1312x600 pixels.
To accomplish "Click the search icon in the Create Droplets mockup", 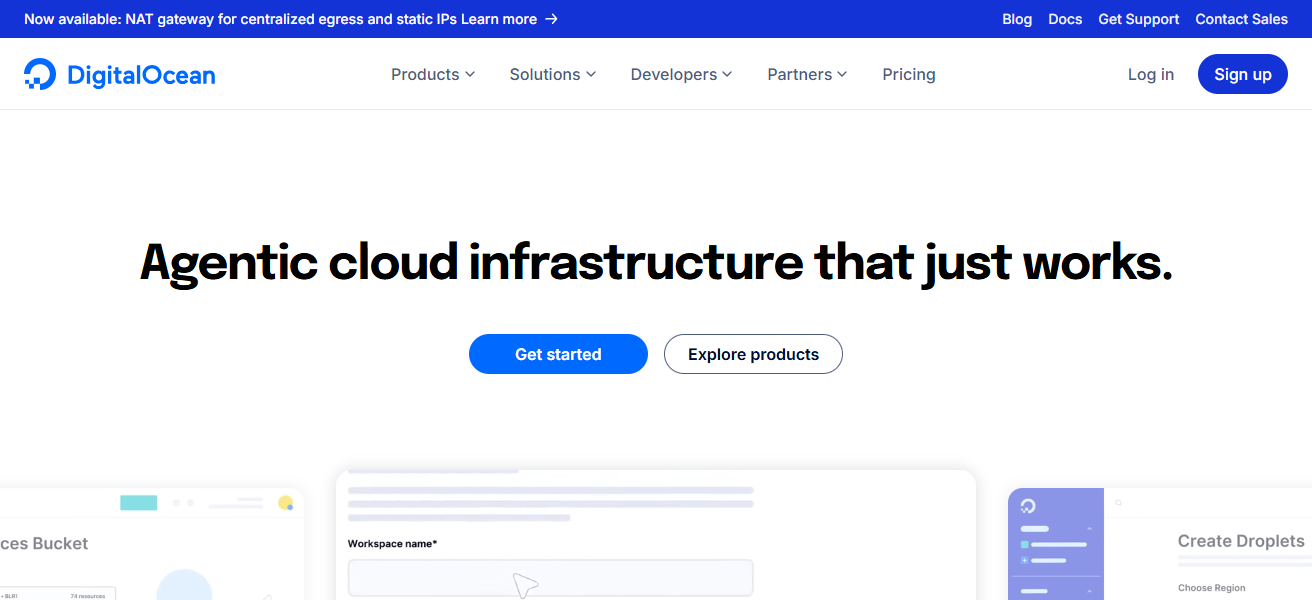I will [1119, 503].
